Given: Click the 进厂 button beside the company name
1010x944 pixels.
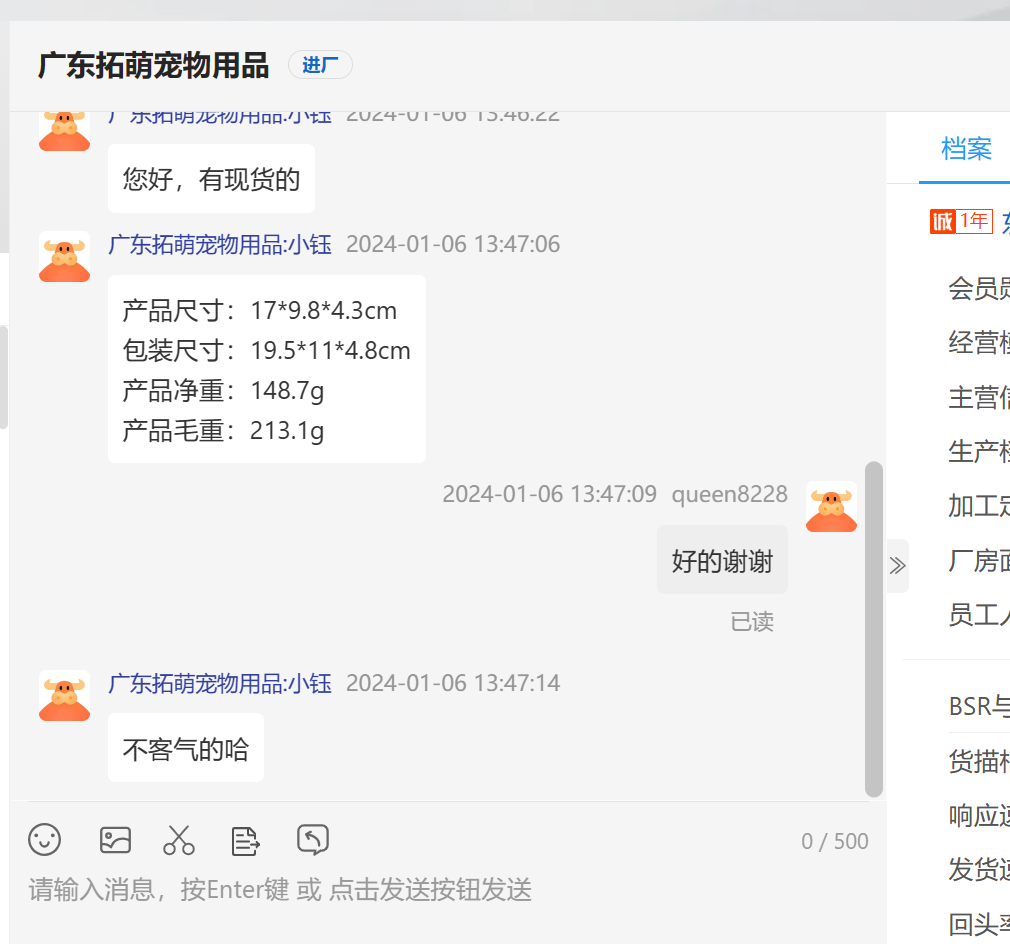Looking at the screenshot, I should click(320, 66).
